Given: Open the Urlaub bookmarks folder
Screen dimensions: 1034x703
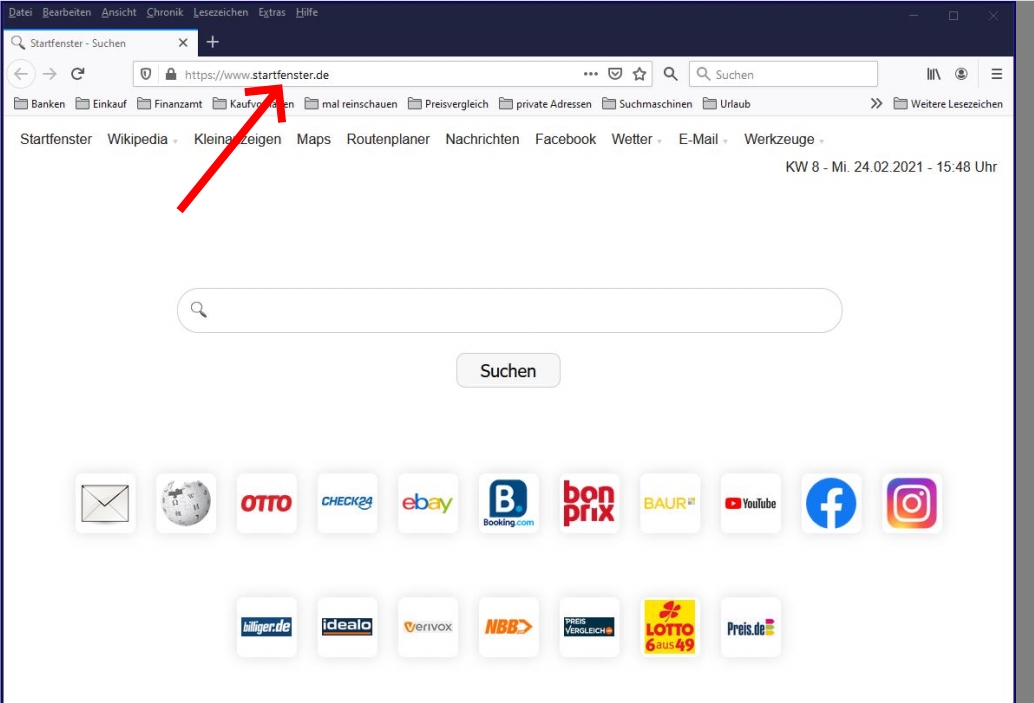Looking at the screenshot, I should pyautogui.click(x=727, y=104).
